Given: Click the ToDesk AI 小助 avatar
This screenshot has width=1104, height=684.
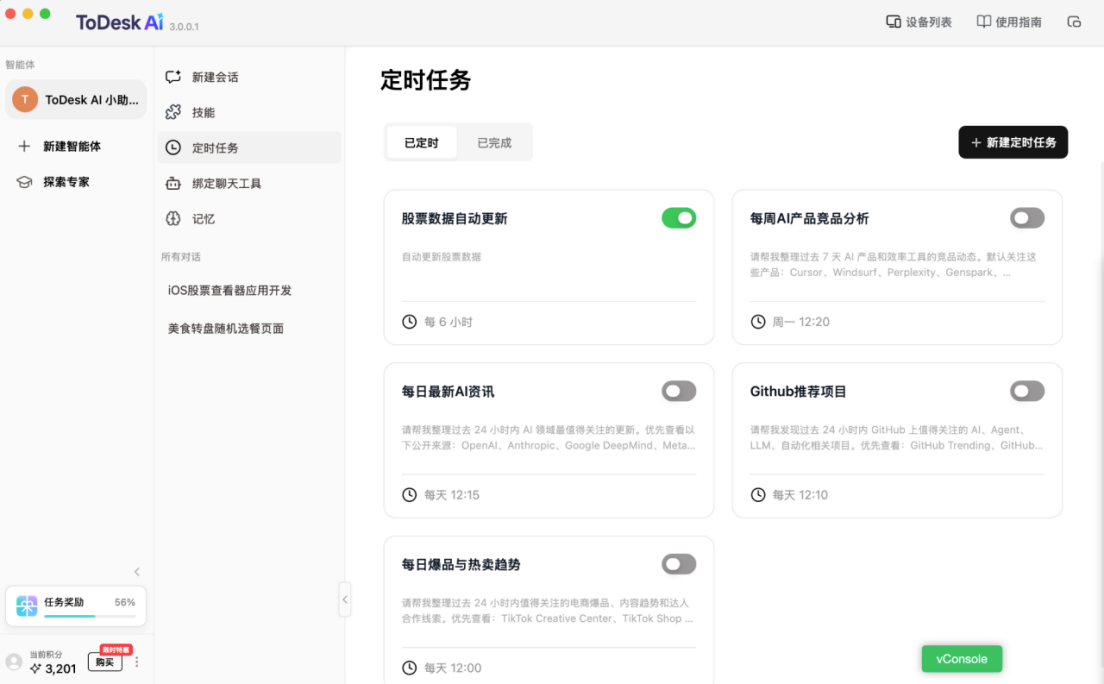Looking at the screenshot, I should tap(25, 99).
